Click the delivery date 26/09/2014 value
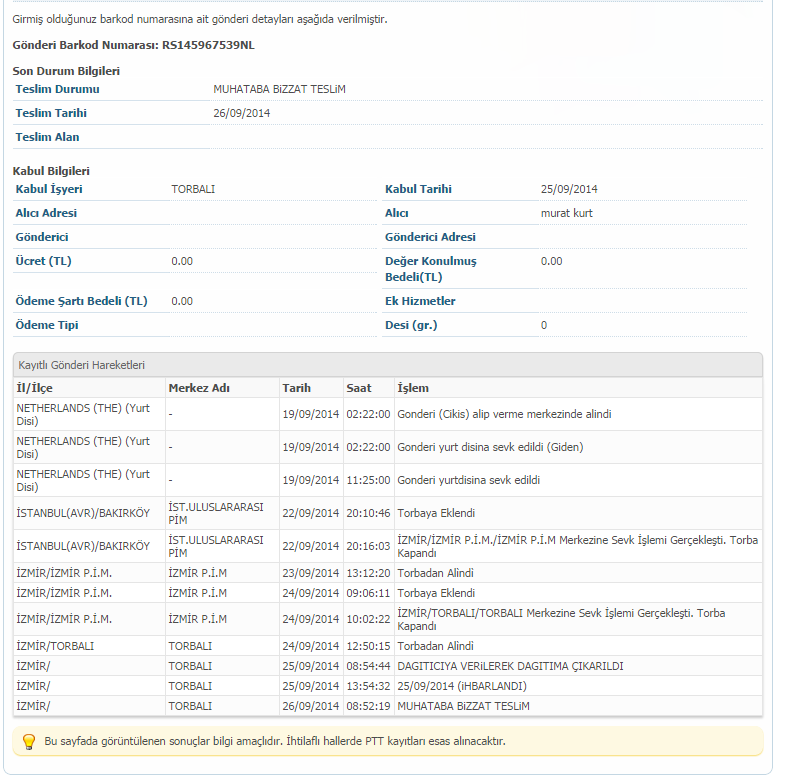 tap(242, 113)
